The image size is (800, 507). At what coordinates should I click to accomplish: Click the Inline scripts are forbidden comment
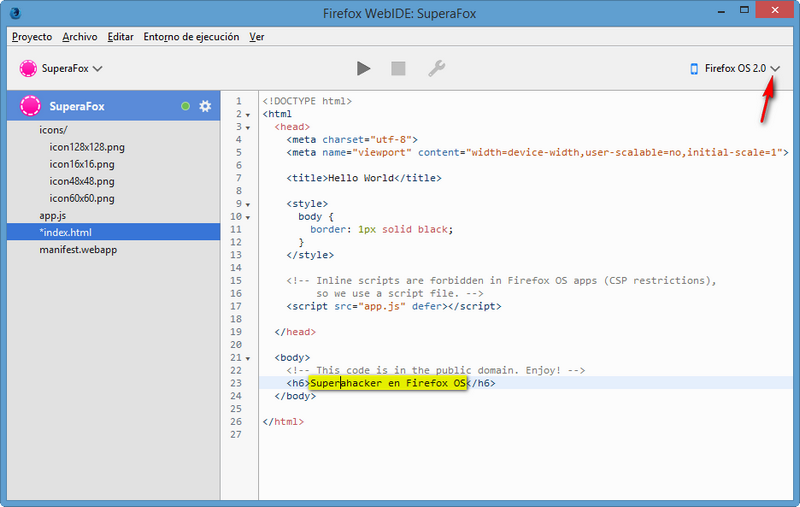[501, 281]
